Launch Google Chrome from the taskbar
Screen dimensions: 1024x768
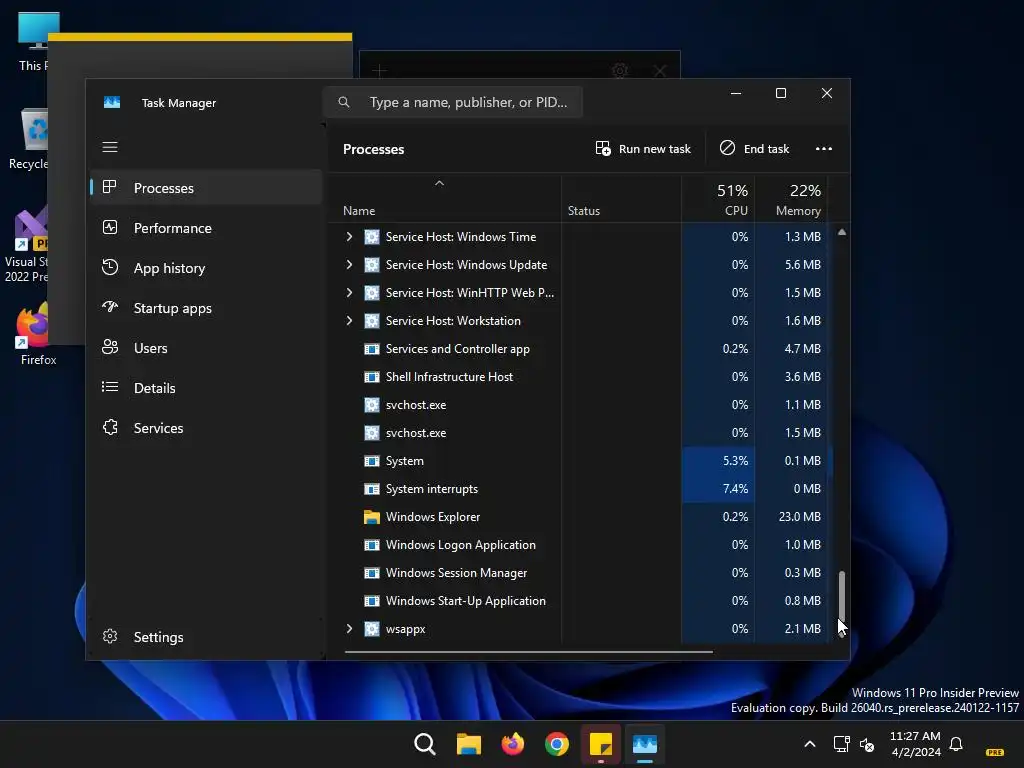click(556, 744)
